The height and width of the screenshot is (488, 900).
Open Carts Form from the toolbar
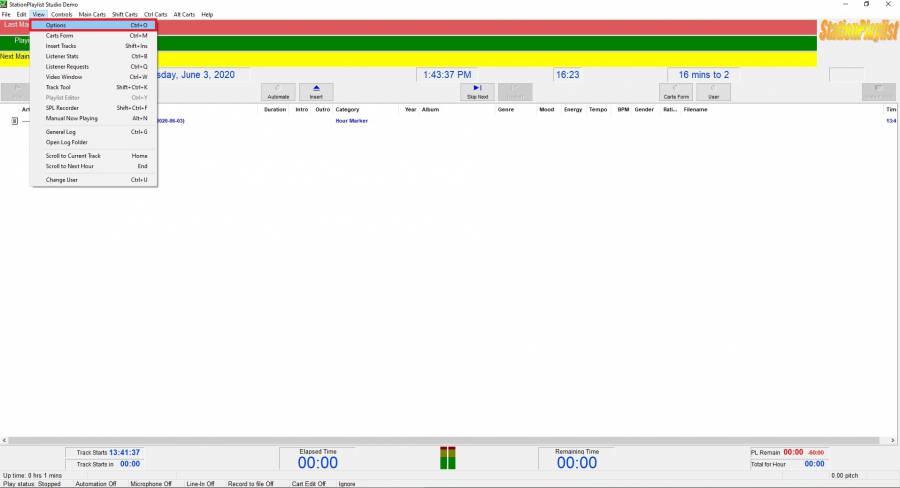(676, 91)
